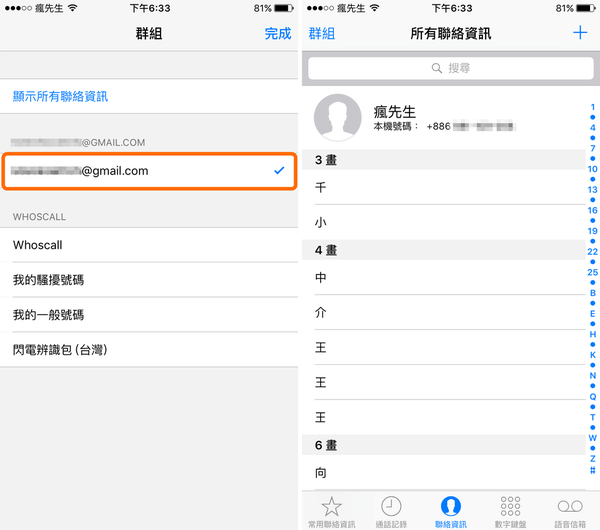Open contact 向 under 6 畫
Viewport: 600px width, 530px height.
pyautogui.click(x=440, y=472)
